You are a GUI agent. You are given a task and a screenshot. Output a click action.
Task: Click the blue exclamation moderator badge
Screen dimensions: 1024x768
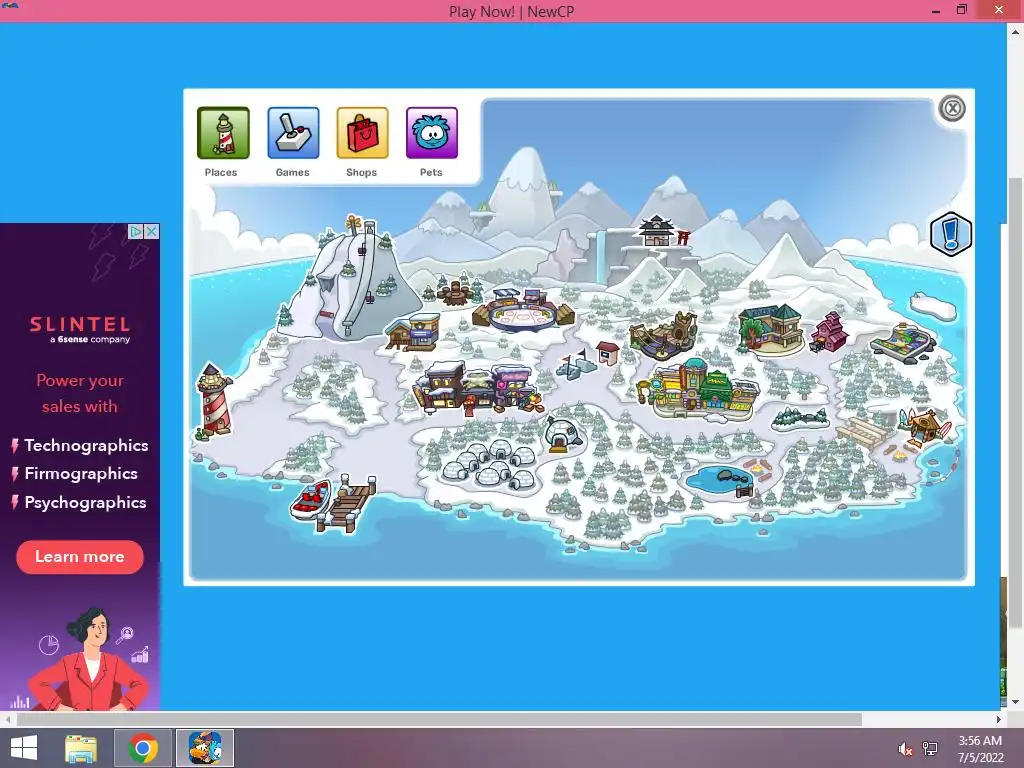coord(951,234)
